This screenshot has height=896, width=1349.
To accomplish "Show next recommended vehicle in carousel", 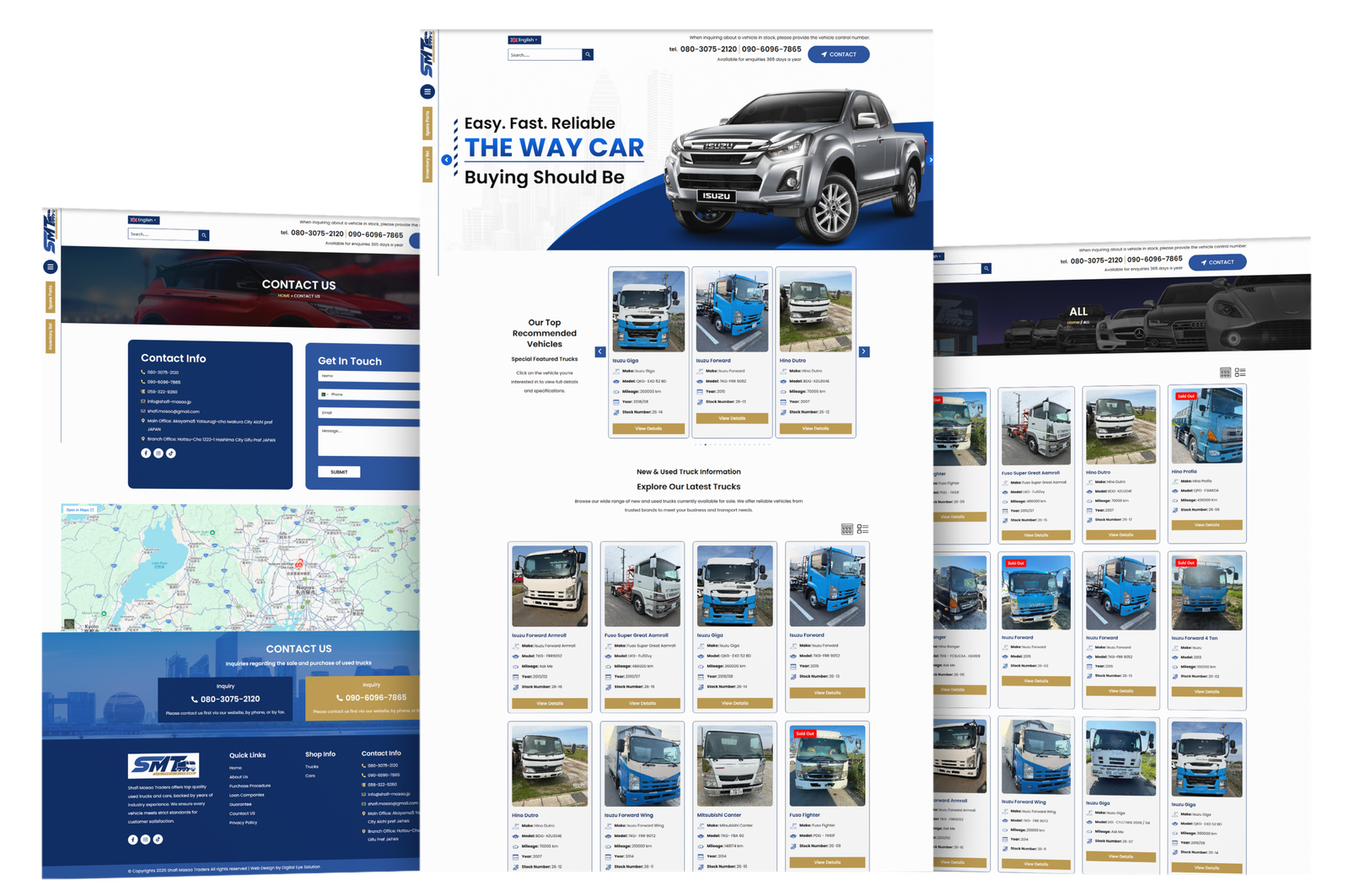I will (x=864, y=351).
